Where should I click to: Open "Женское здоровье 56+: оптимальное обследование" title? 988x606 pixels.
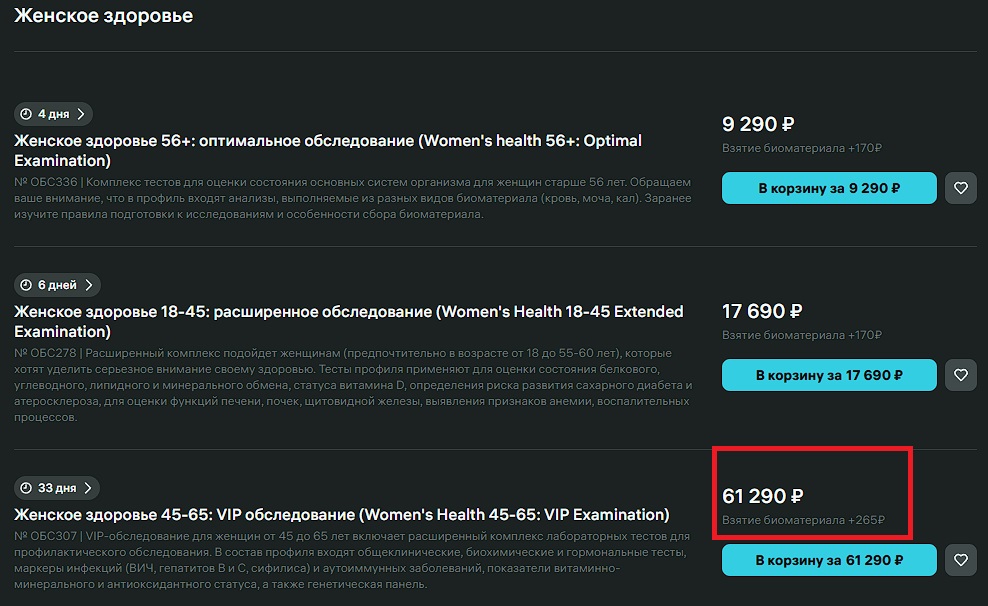[x=328, y=150]
